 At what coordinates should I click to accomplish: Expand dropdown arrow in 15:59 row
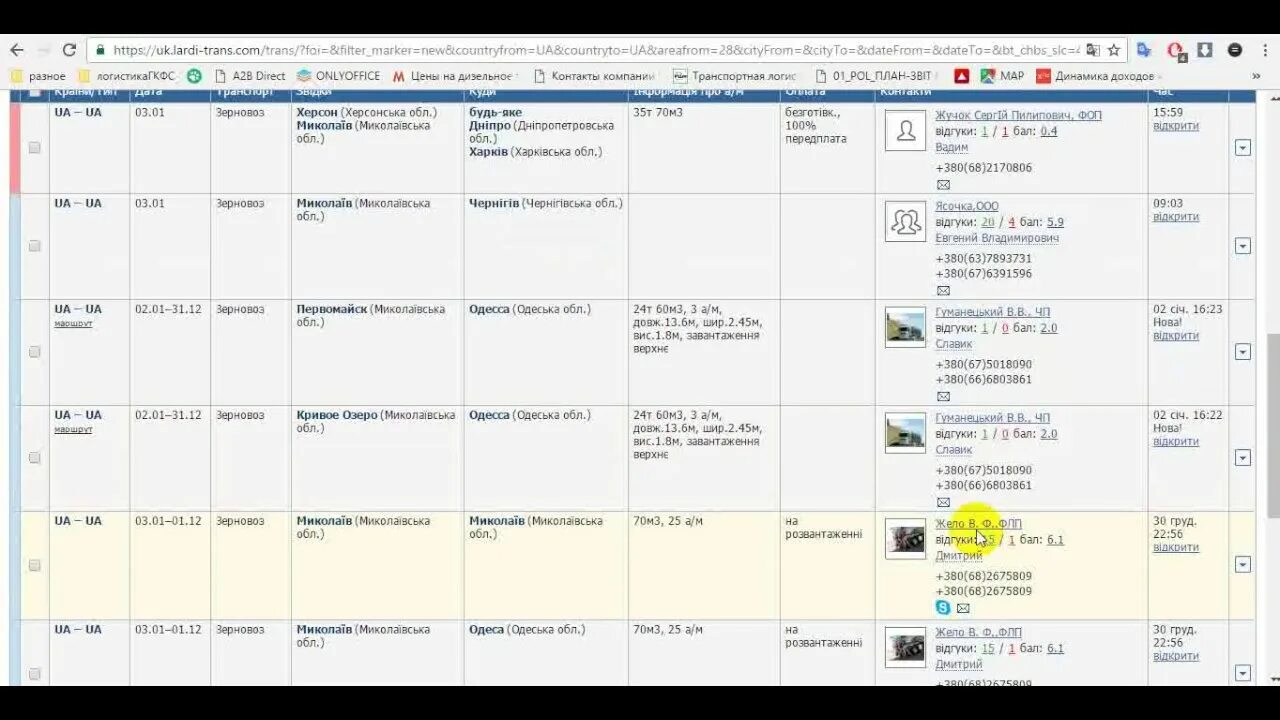1242,147
